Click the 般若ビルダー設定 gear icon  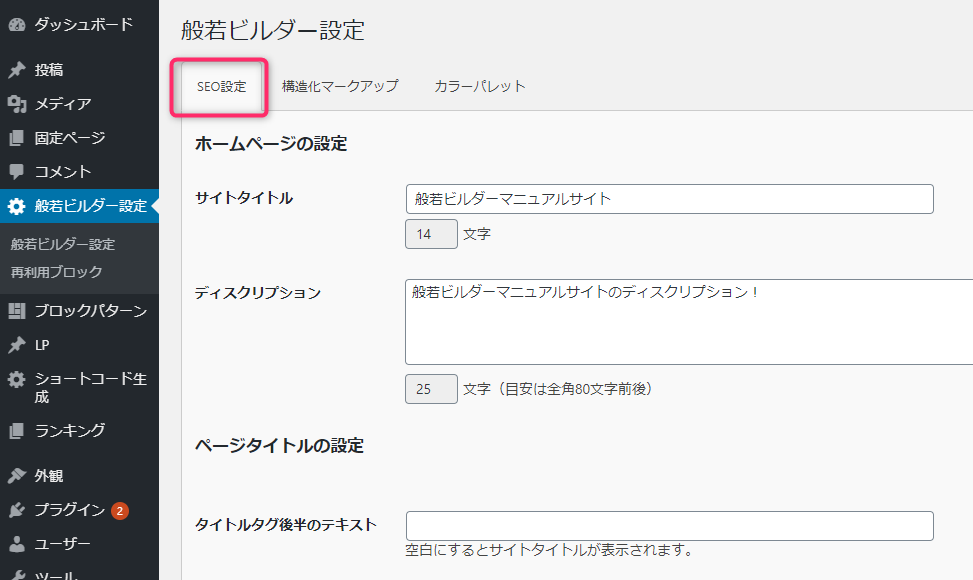[x=17, y=206]
